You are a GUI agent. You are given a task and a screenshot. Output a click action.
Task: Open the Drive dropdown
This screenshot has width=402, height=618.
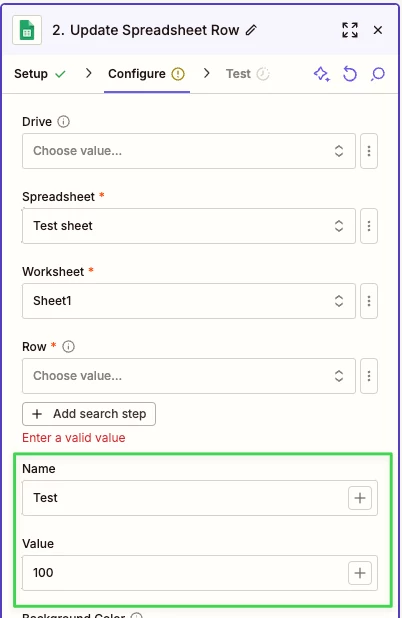click(189, 151)
